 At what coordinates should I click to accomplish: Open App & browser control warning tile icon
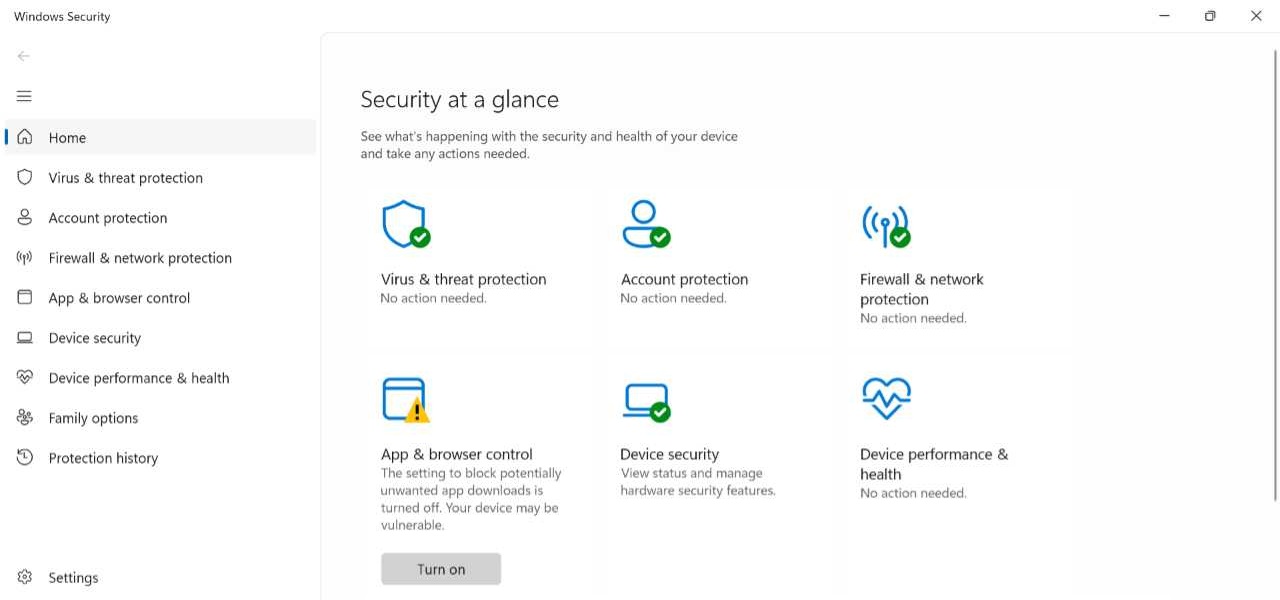(x=405, y=400)
